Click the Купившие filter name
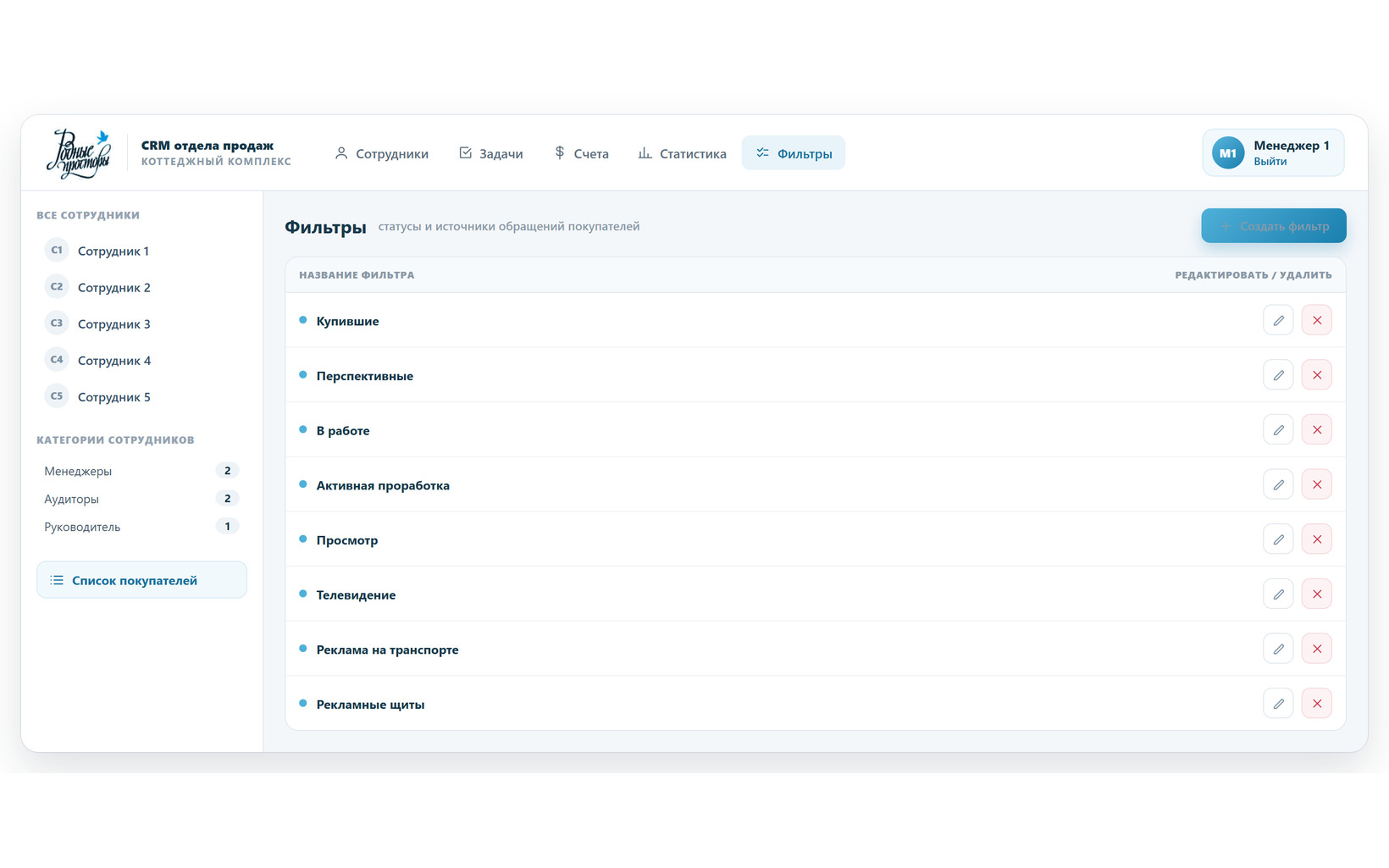 pos(347,321)
